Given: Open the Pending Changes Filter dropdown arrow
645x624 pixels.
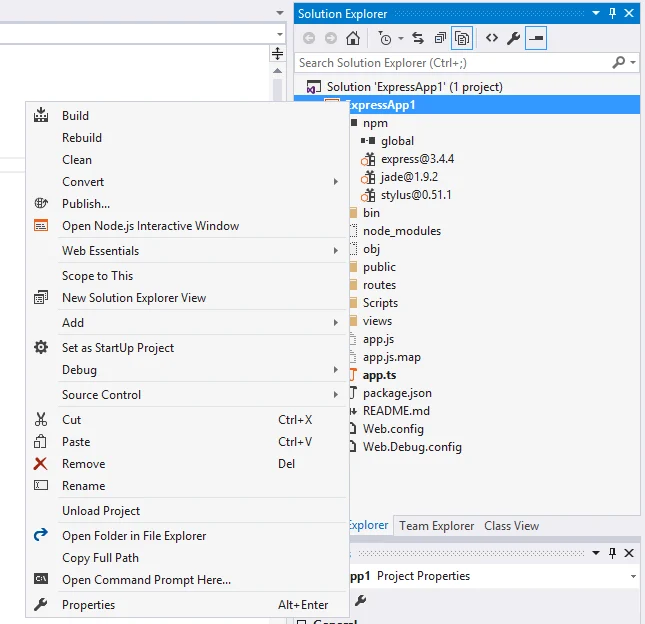Looking at the screenshot, I should click(x=401, y=39).
